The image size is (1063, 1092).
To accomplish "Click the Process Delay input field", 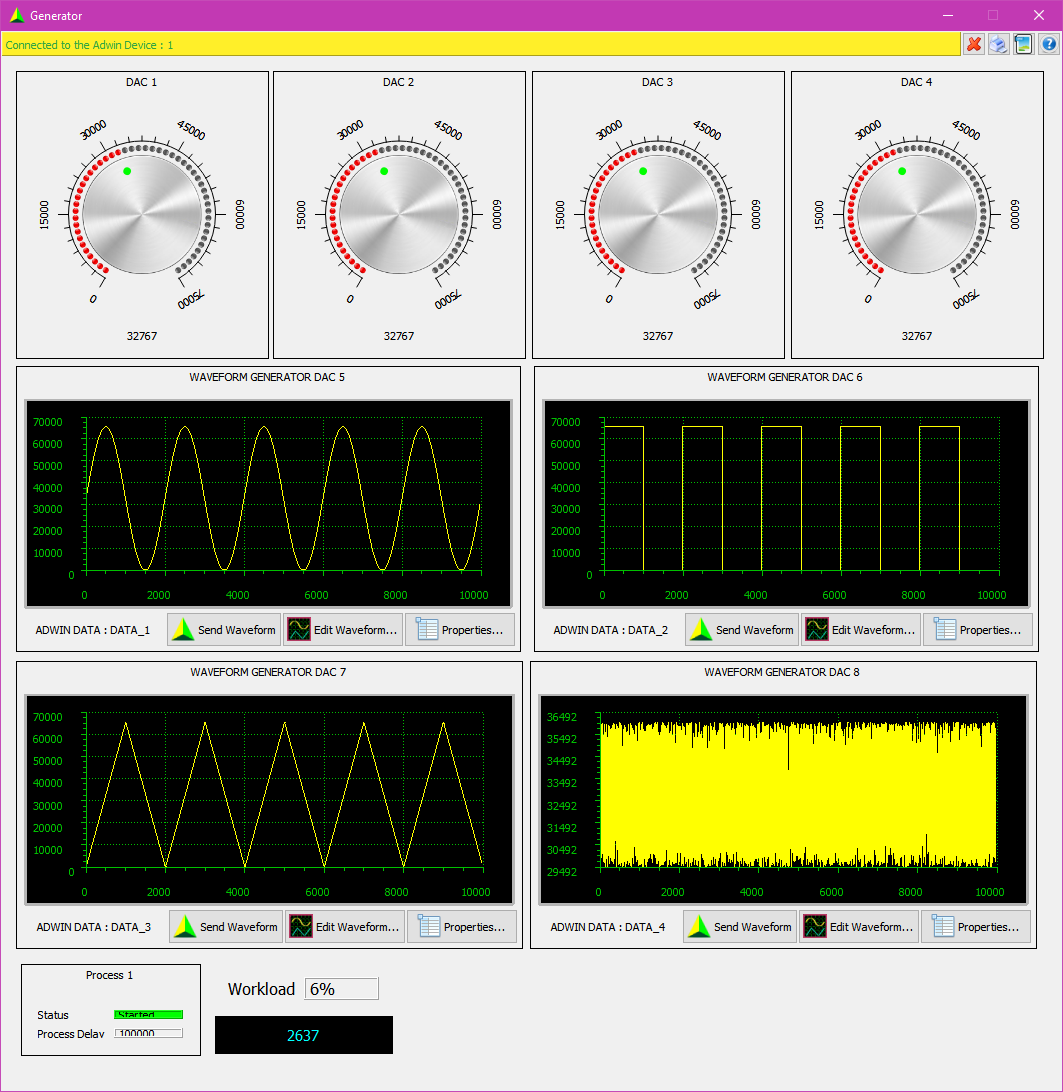I will pyautogui.click(x=149, y=1034).
